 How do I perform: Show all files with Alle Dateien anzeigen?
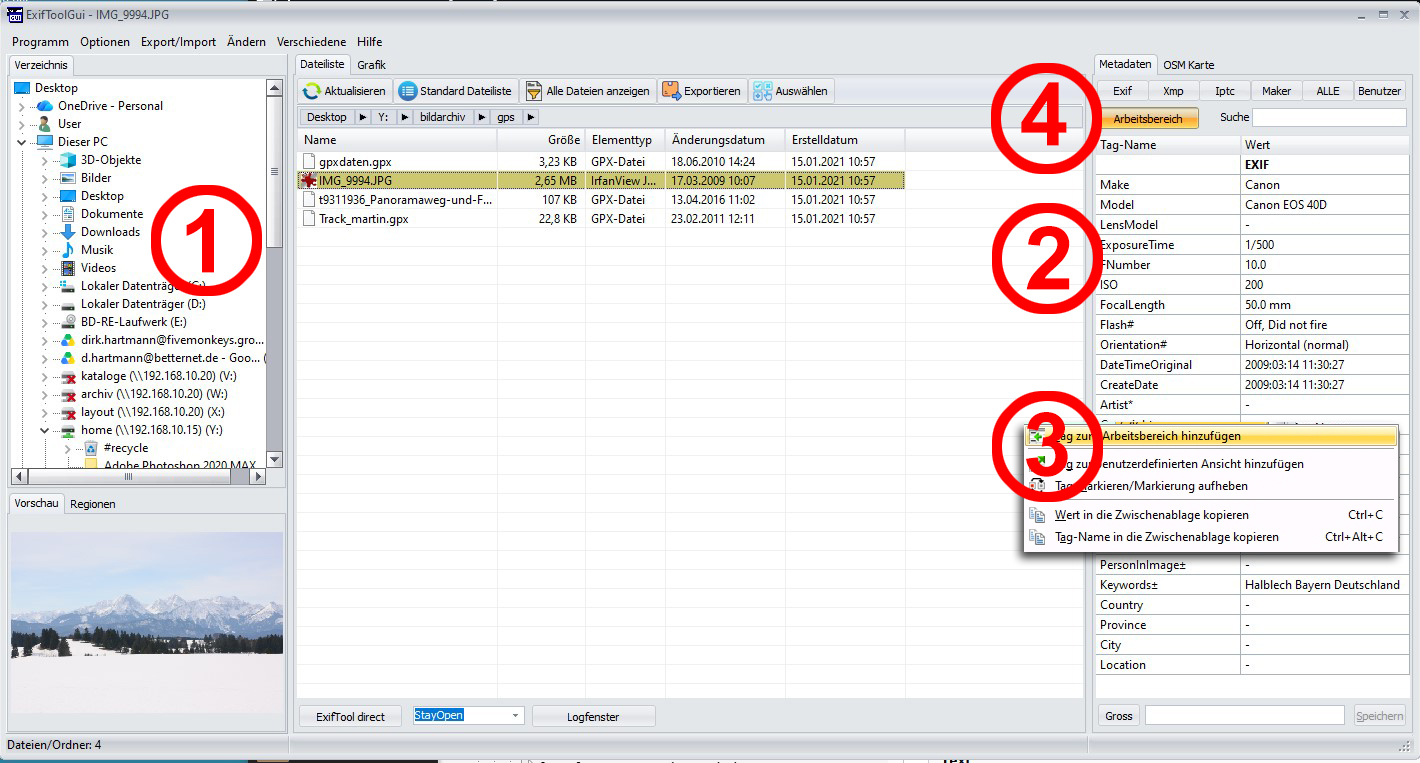[588, 91]
